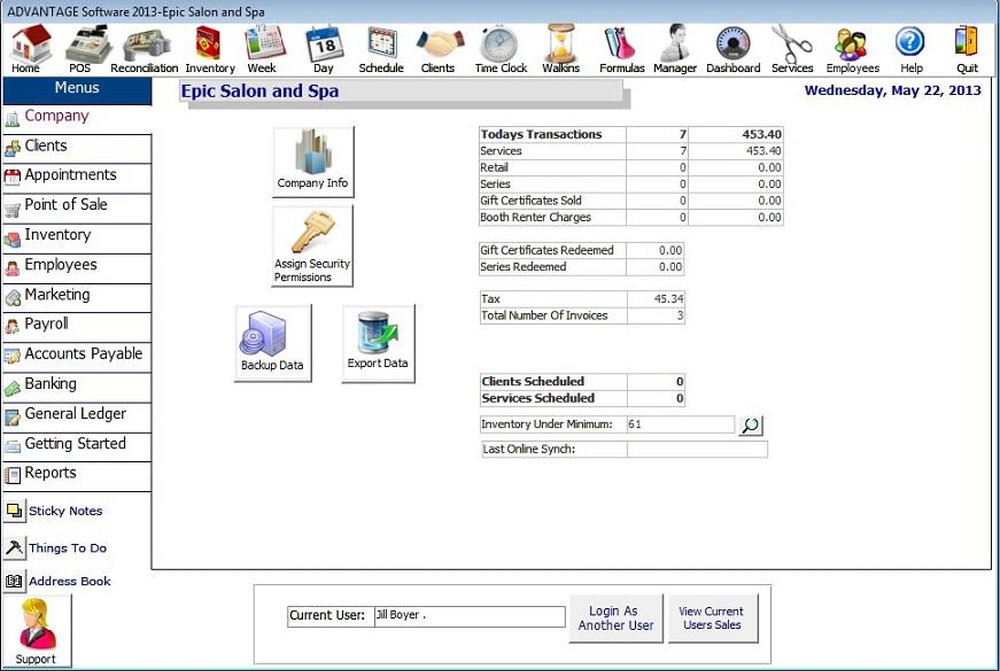Click the Walkins hourglass icon
Screen dimensions: 1000x671
[561, 48]
